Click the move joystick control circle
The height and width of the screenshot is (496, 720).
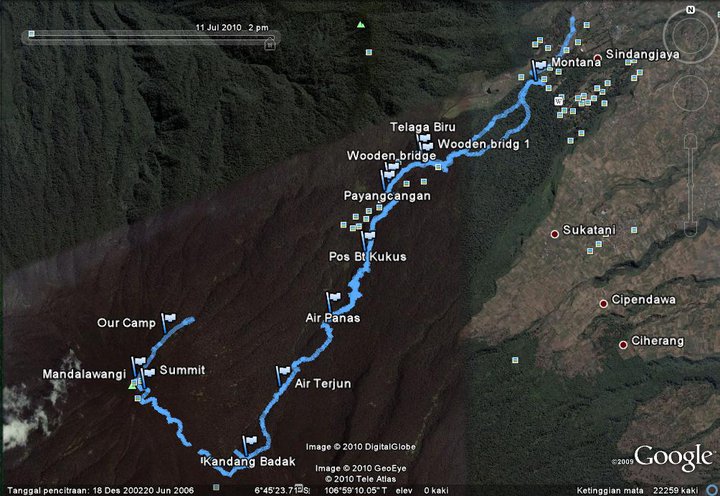click(691, 93)
